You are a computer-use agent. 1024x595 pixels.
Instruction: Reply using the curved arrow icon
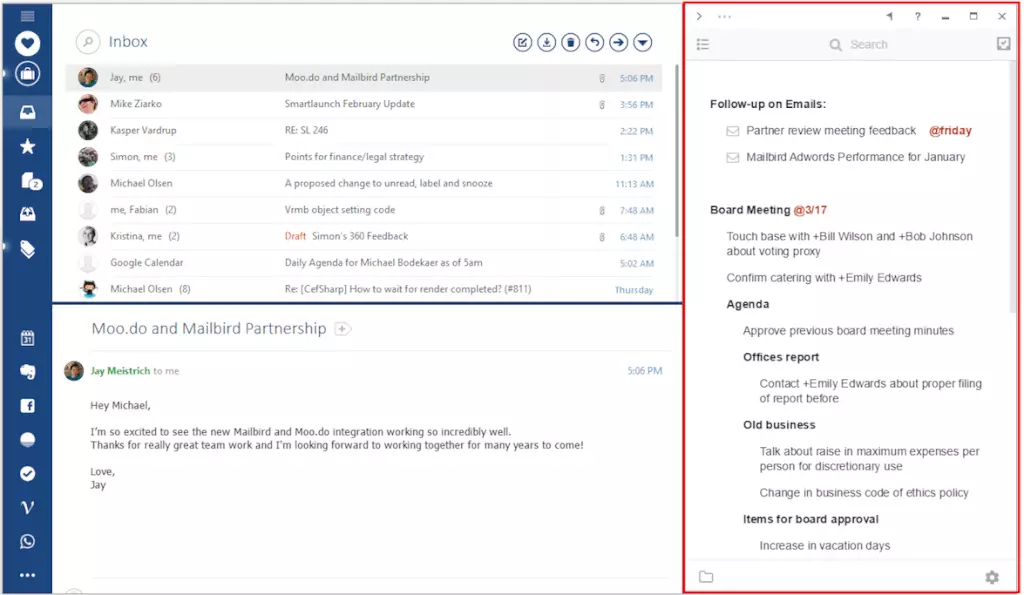coord(594,42)
